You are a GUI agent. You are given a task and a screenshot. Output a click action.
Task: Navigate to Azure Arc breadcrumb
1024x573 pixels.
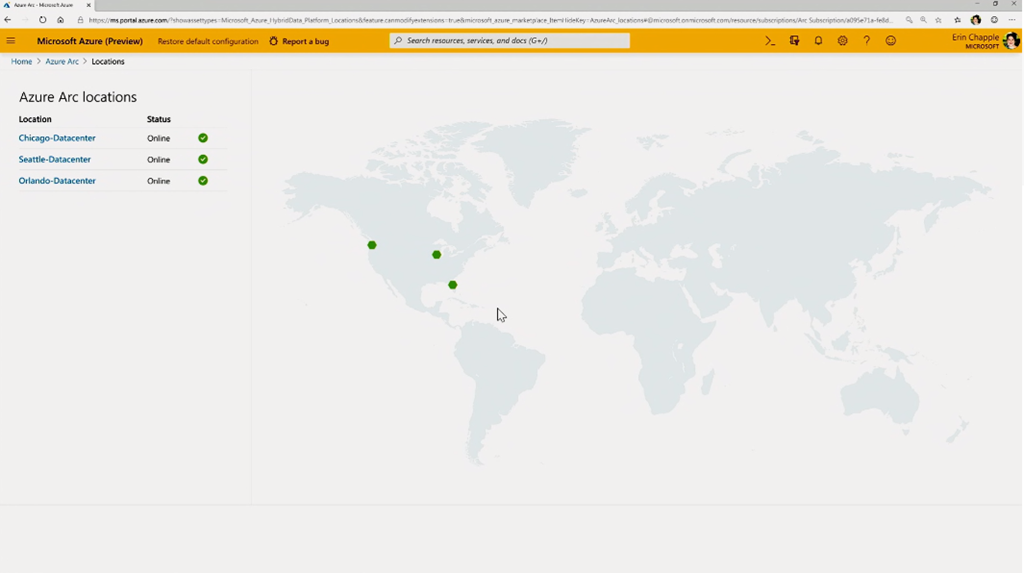(62, 62)
